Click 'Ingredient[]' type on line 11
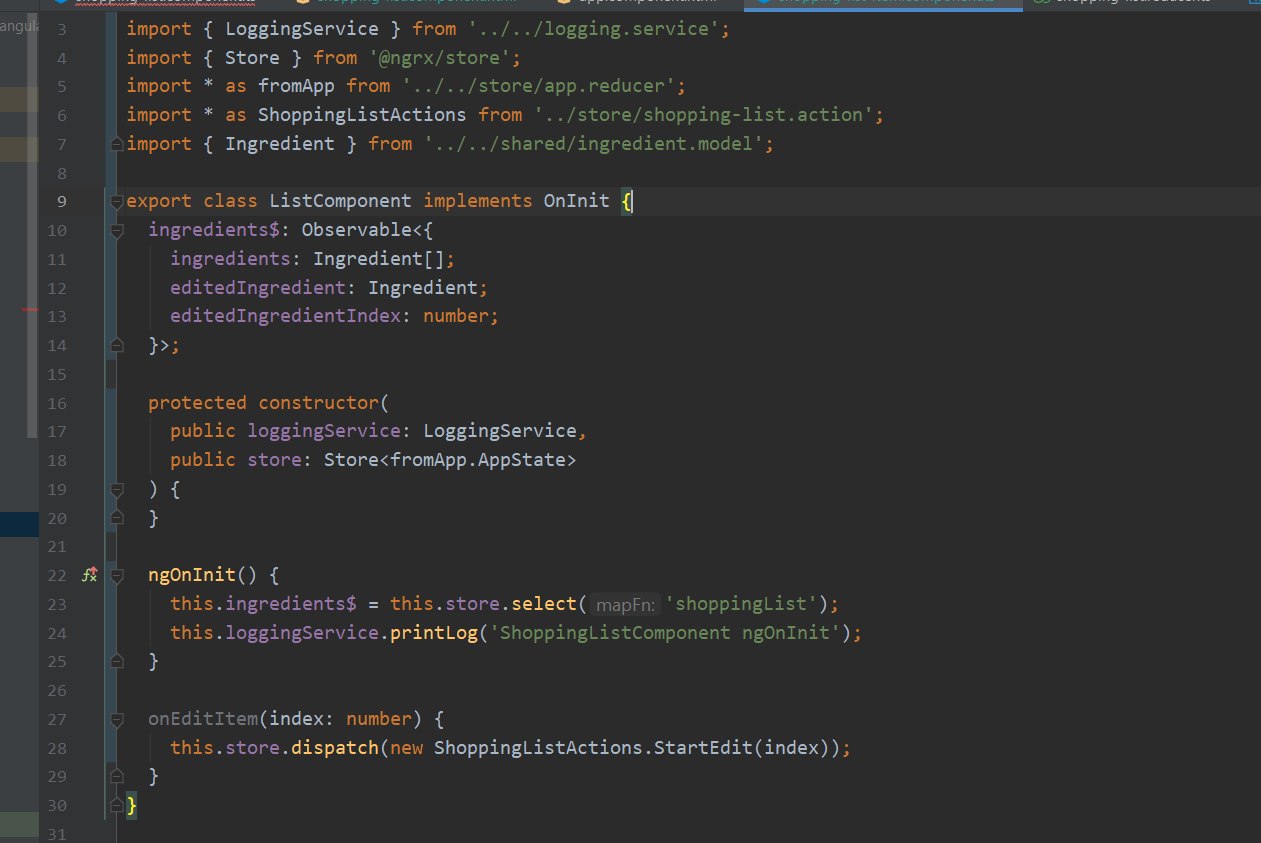 click(379, 259)
